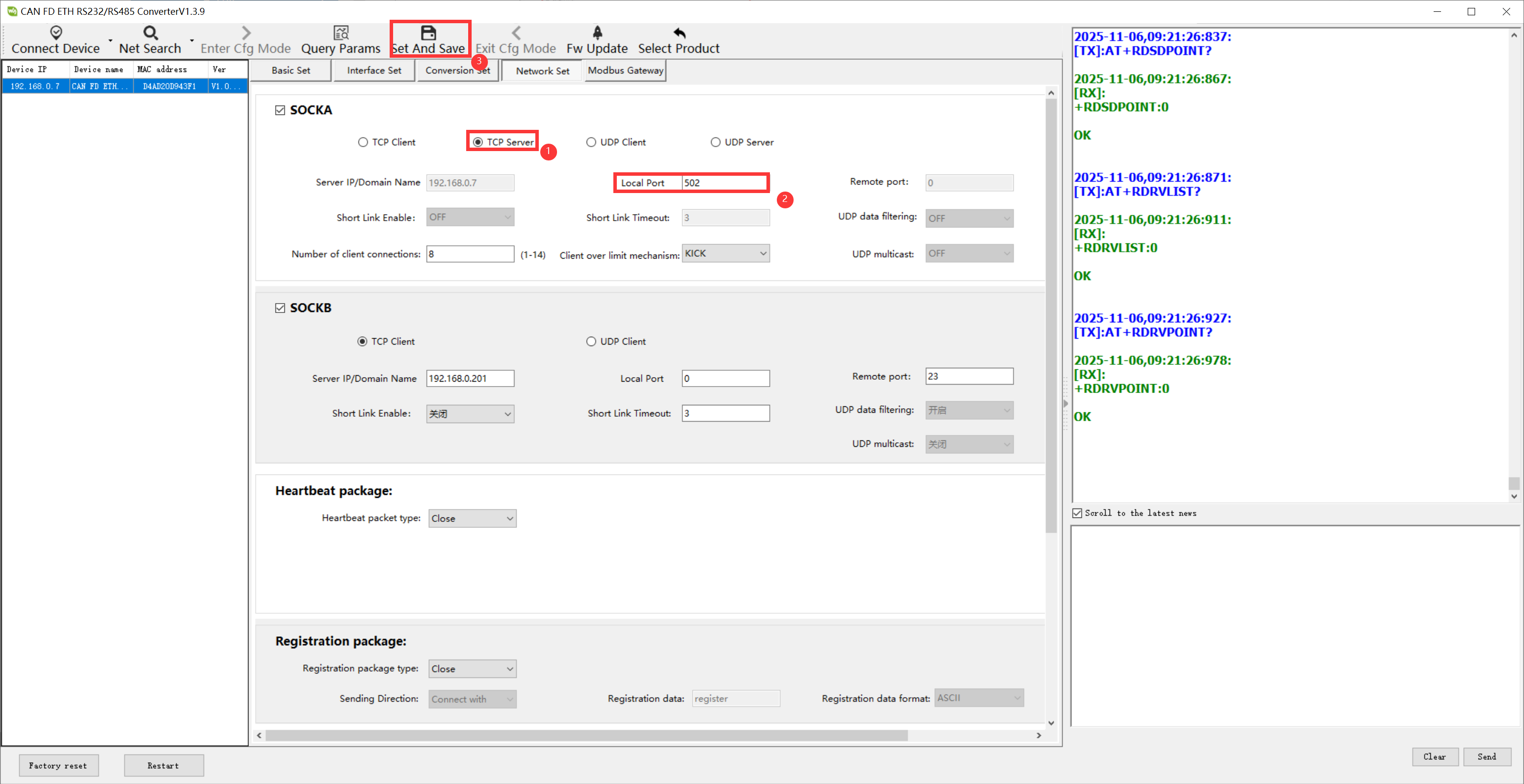The height and width of the screenshot is (784, 1524).
Task: Switch to the Modbus Gateway tab
Action: click(x=625, y=71)
